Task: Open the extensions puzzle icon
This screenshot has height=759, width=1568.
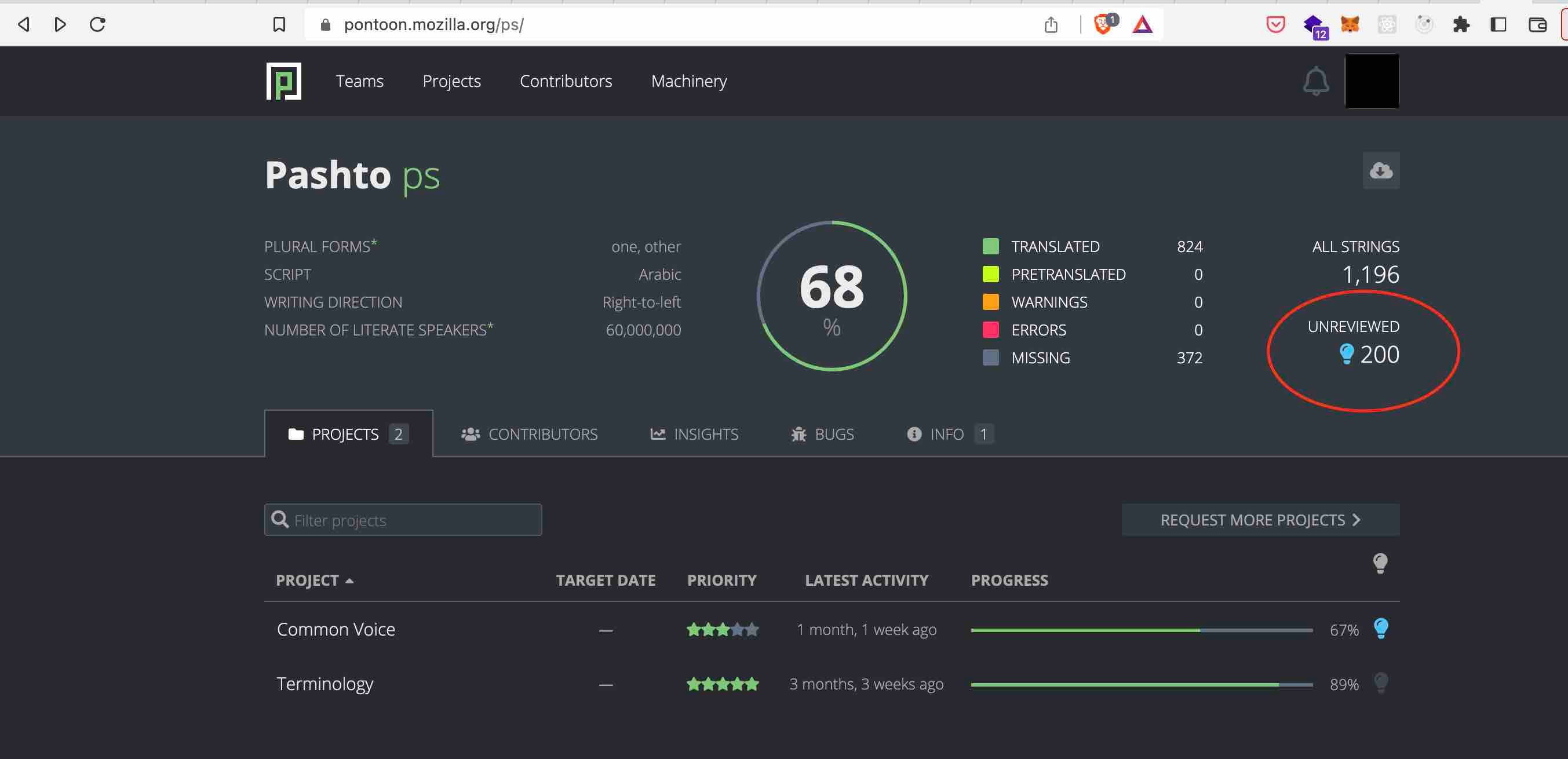Action: click(1461, 24)
